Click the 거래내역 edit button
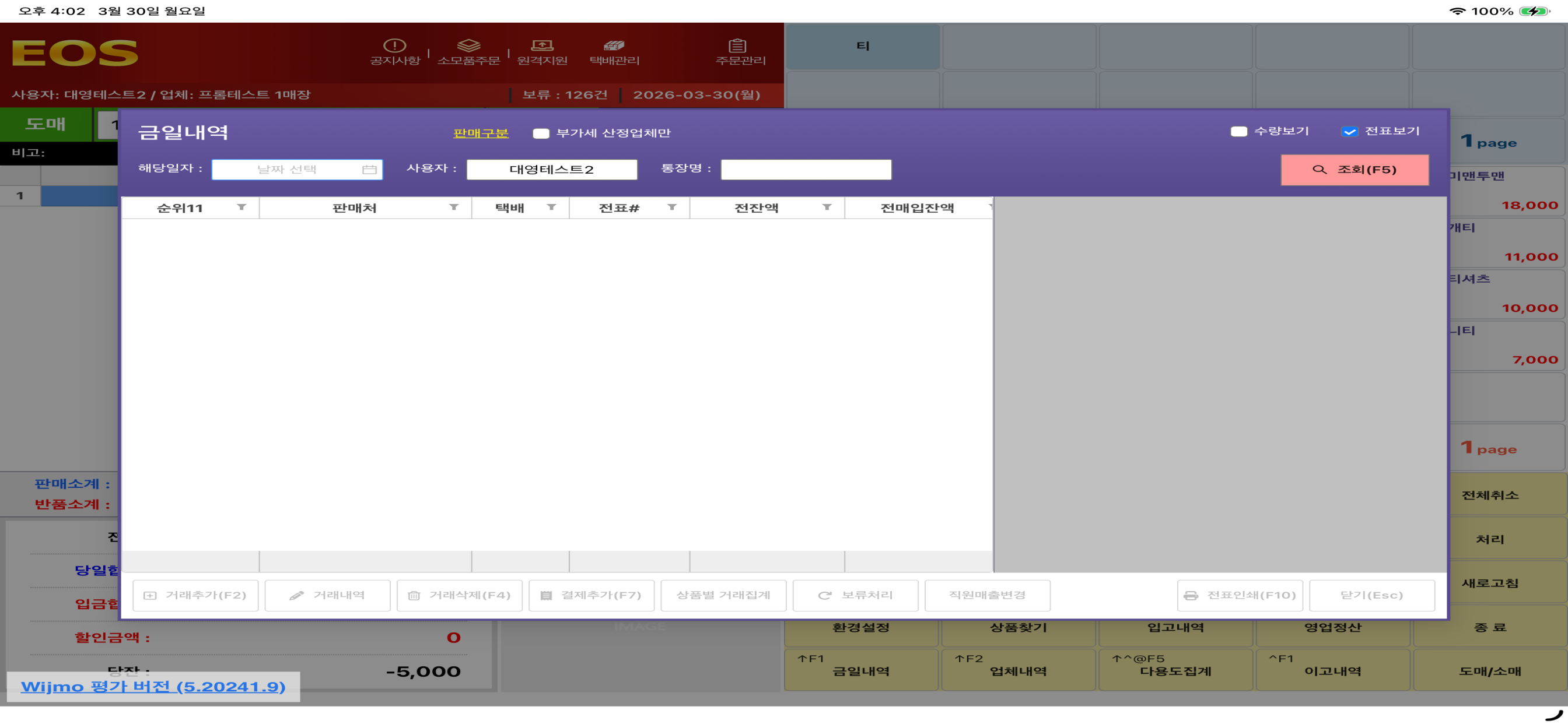The width and height of the screenshot is (1568, 724). 327,595
